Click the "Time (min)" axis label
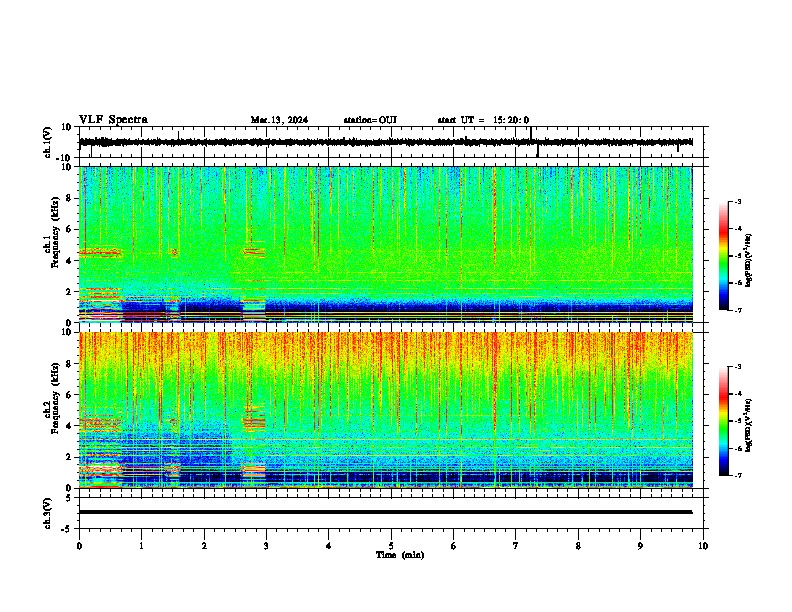This screenshot has height=612, width=792. pyautogui.click(x=400, y=555)
